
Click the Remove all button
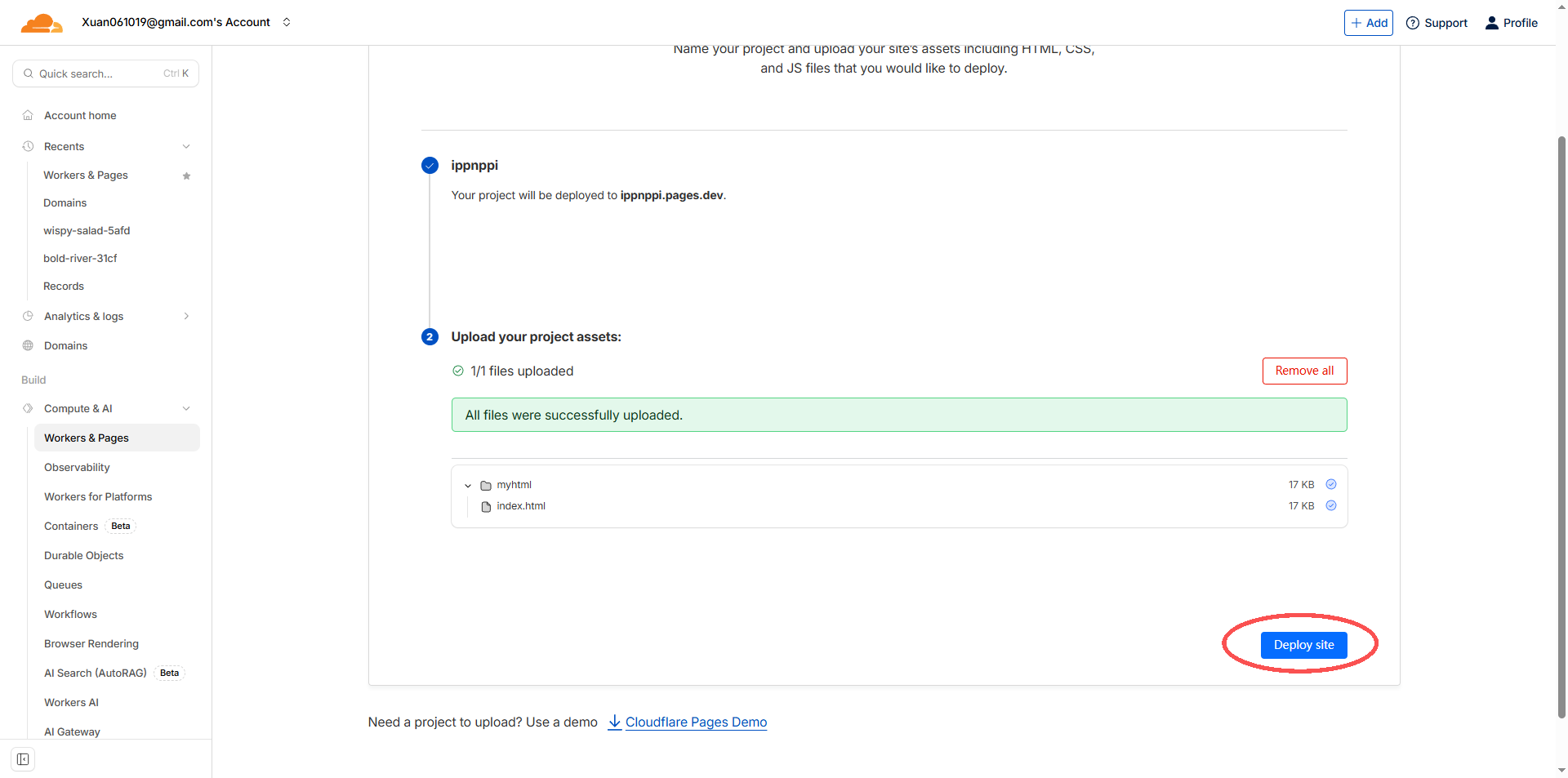point(1304,371)
